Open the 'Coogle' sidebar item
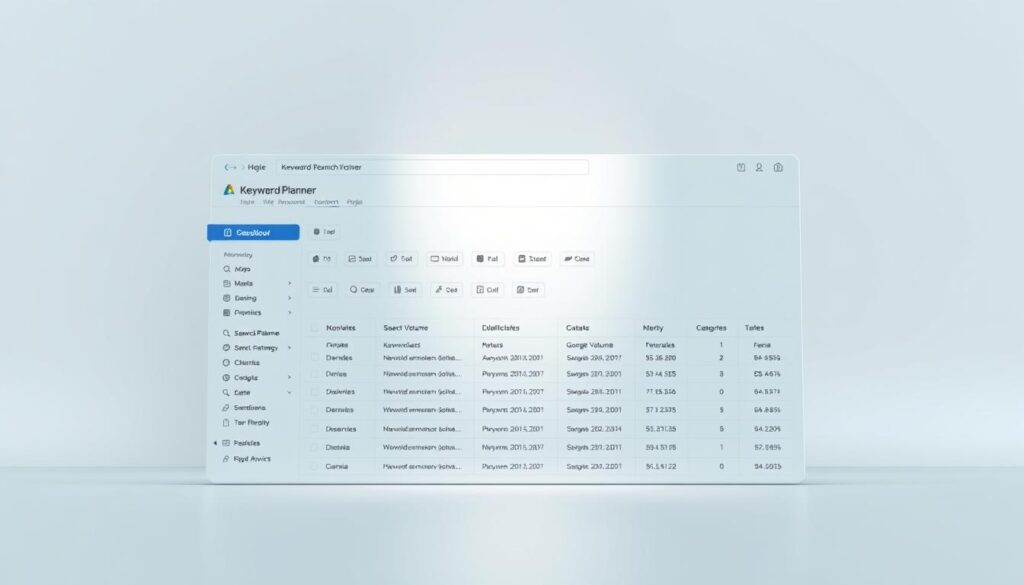 pos(240,377)
